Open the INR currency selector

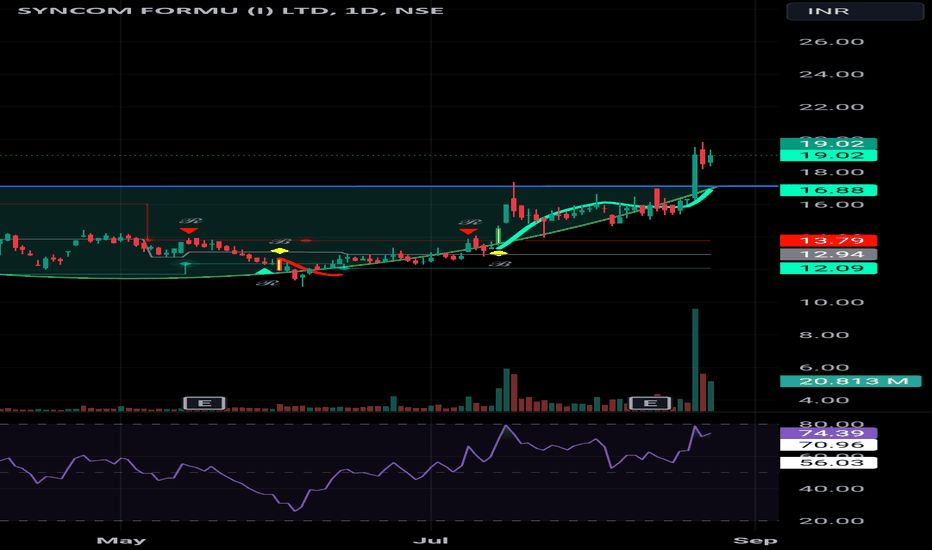(x=855, y=11)
